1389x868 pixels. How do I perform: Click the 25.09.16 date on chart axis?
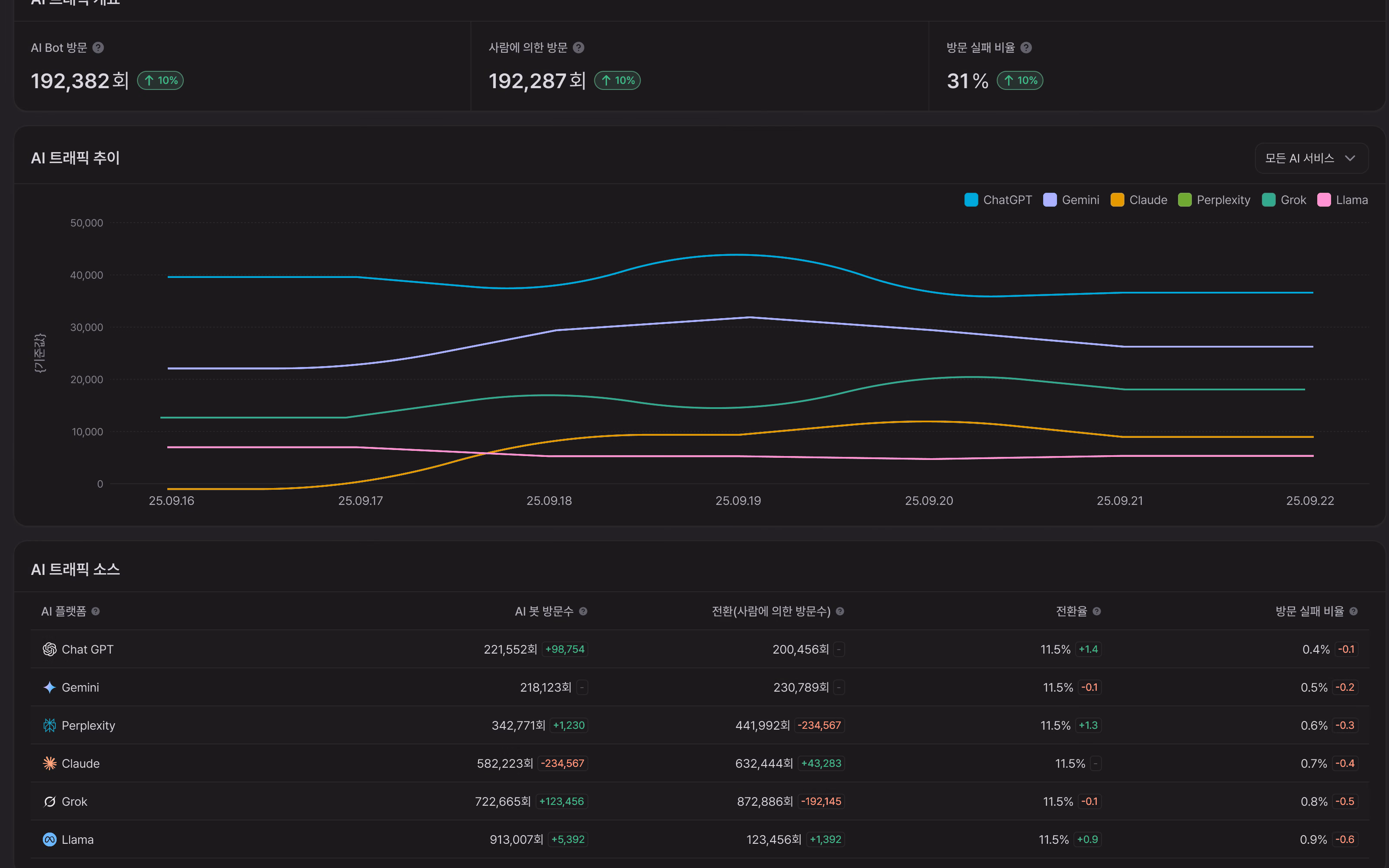point(172,501)
